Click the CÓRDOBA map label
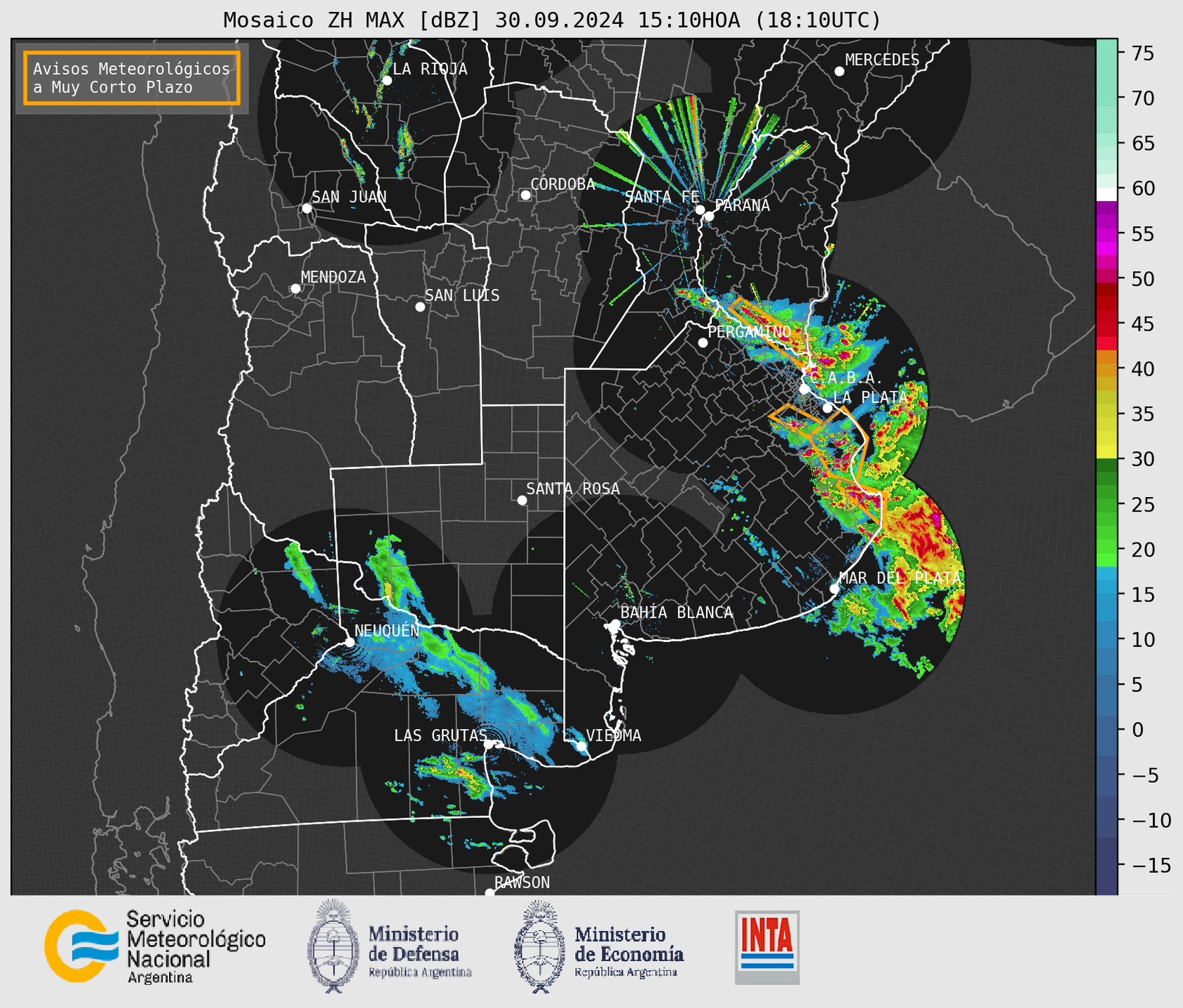1183x1008 pixels. point(563,184)
